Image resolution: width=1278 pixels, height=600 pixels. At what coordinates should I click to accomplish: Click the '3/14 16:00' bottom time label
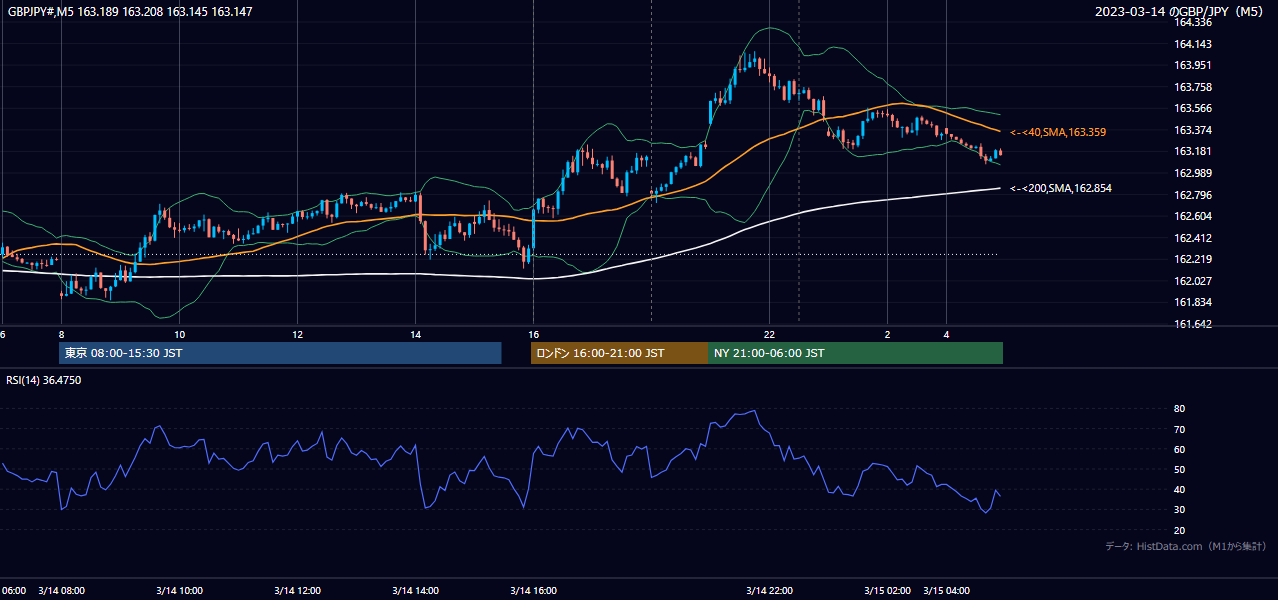tap(534, 590)
